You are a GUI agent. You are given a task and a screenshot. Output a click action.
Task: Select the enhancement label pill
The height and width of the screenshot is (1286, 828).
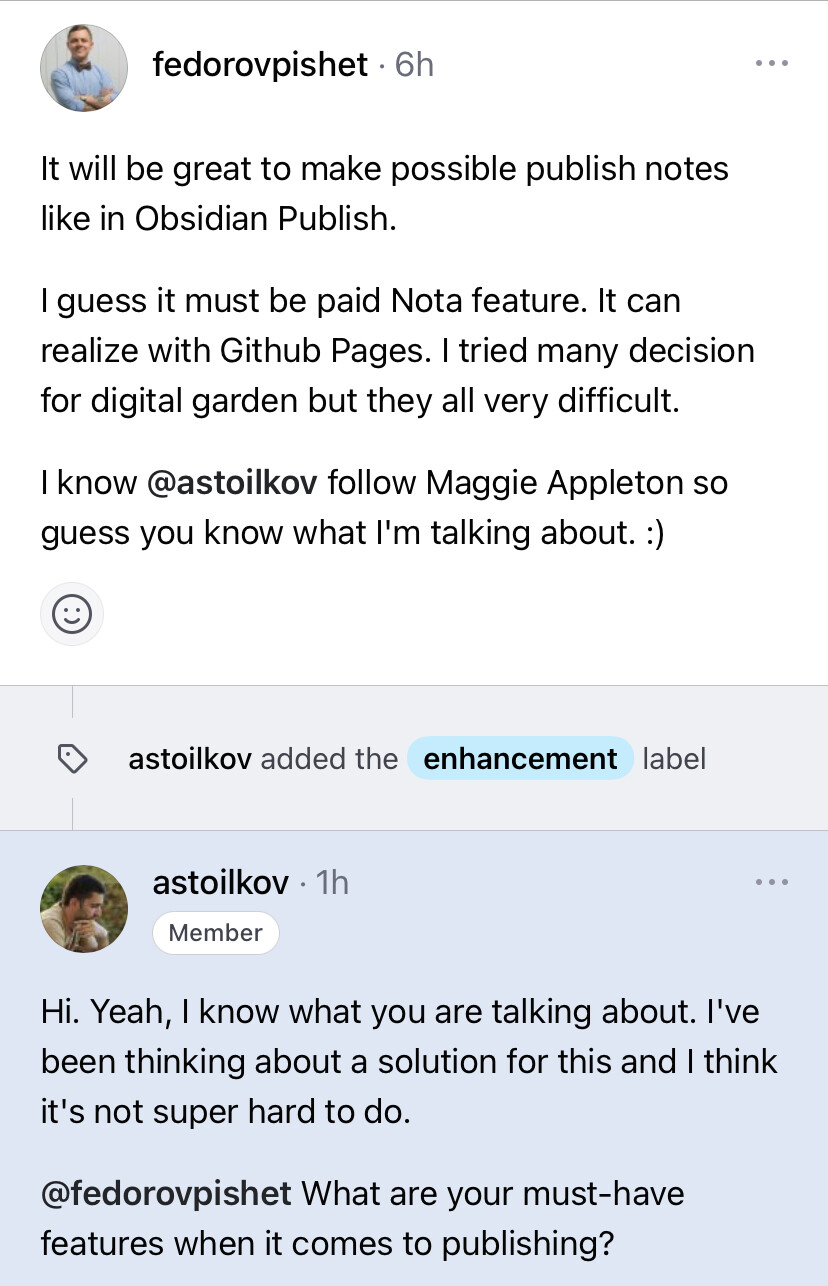coord(520,759)
